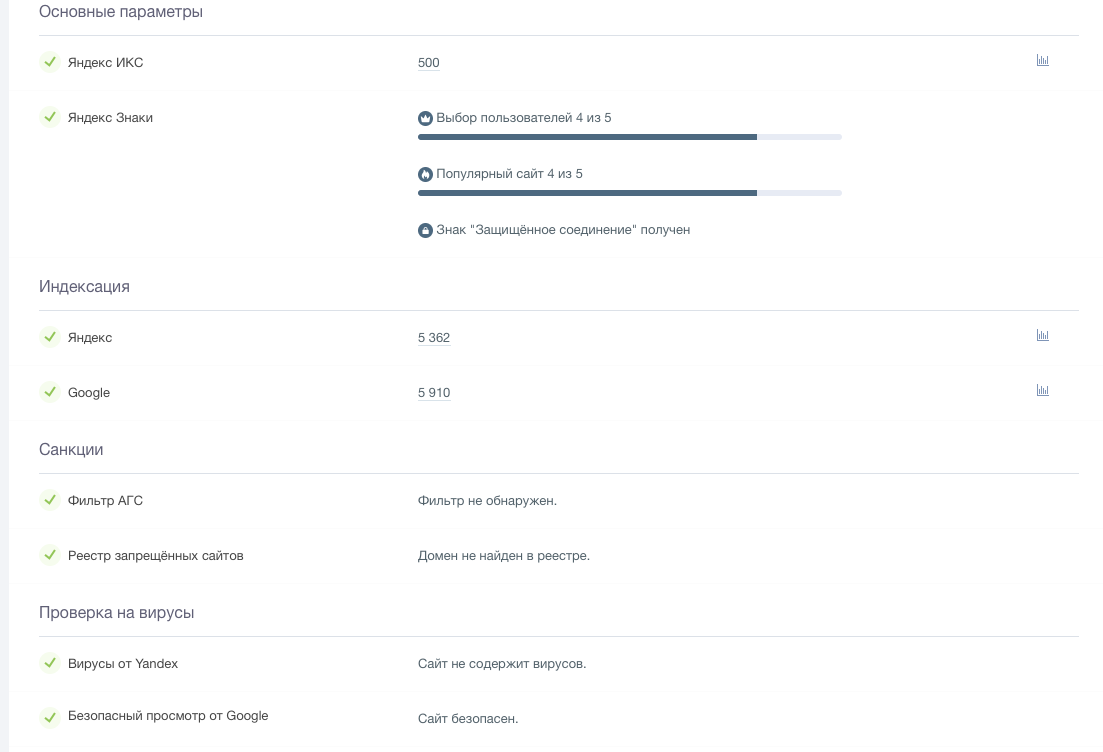Click the checkmark beside Фильтр АГС

[x=50, y=500]
